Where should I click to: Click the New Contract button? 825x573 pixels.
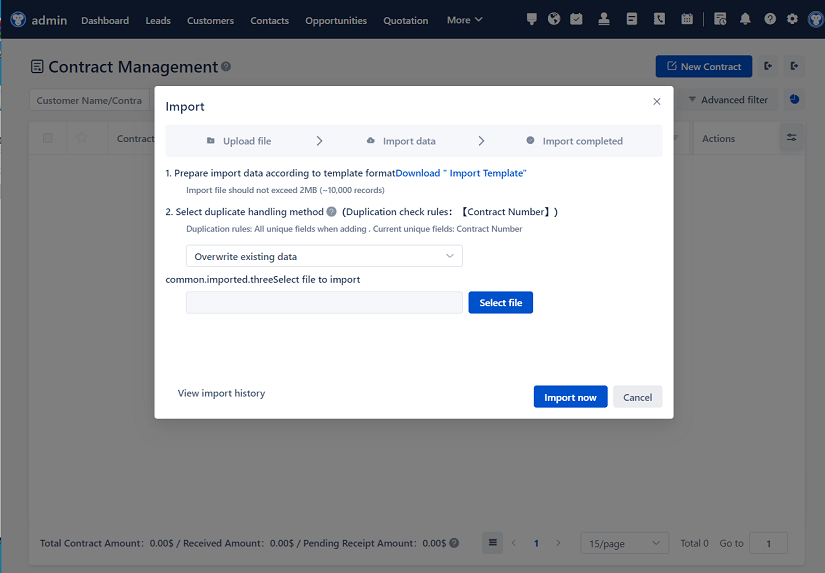[x=704, y=66]
